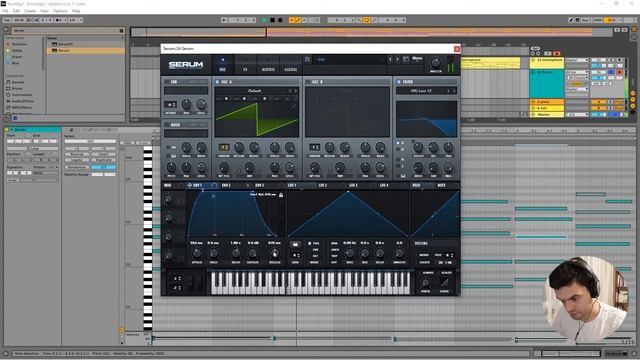Click the OSC B UNISON stepper
Screen dimensions: 640x360
pyautogui.click(x=314, y=147)
